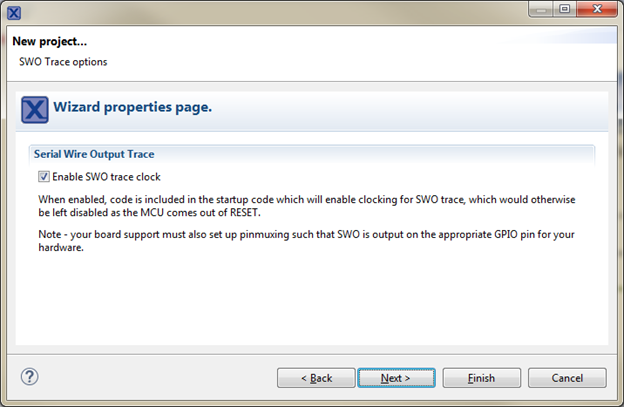Minimize the New project wizard window
This screenshot has width=624, height=407.
pyautogui.click(x=540, y=9)
